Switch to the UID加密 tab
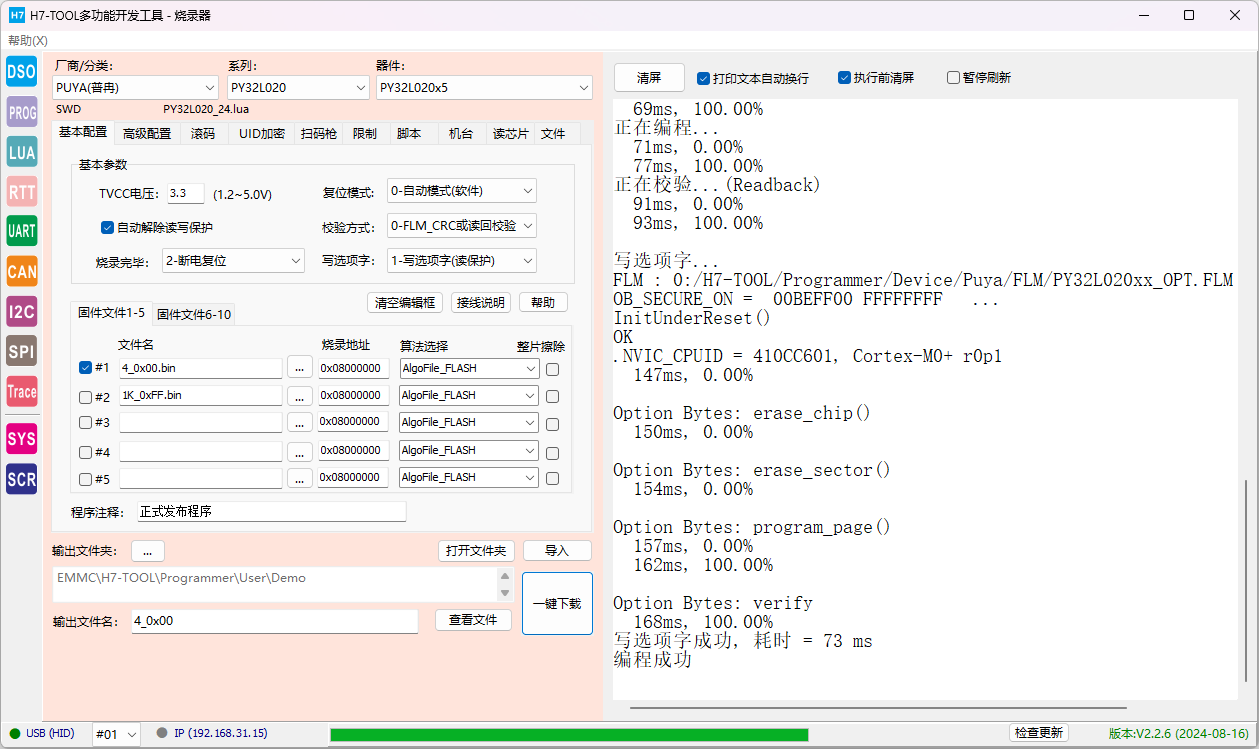 (x=262, y=133)
